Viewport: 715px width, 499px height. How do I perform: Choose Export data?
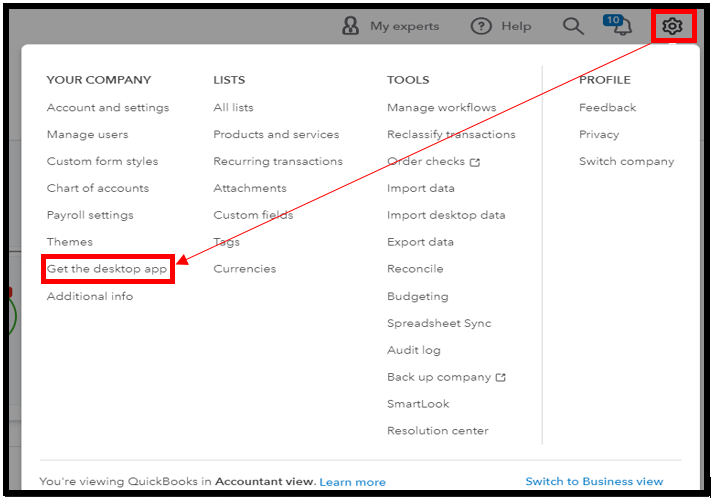(x=420, y=242)
